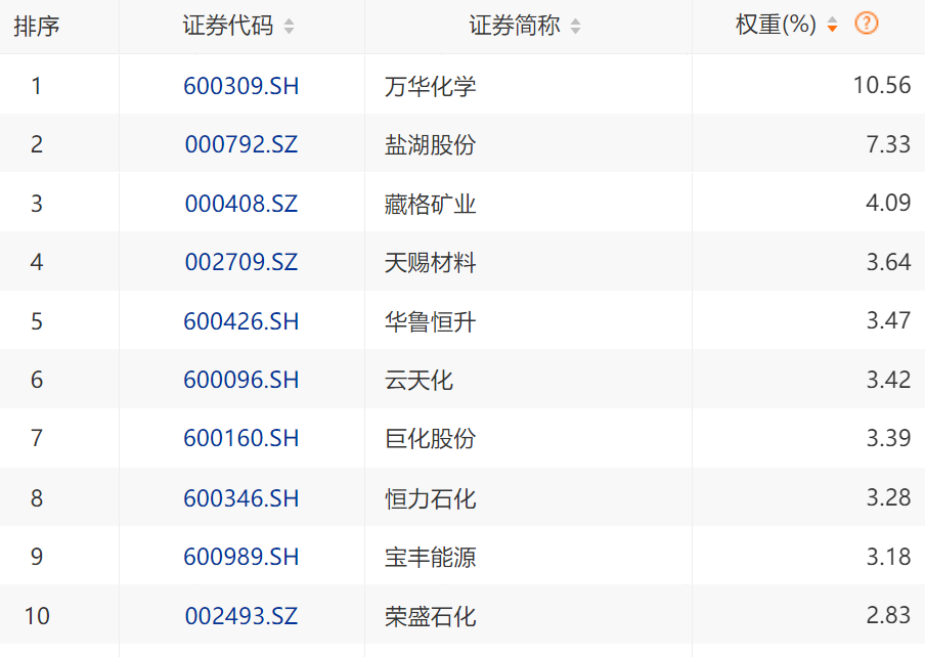Click the weight value 4.09
This screenshot has width=925, height=657.
pyautogui.click(x=888, y=203)
